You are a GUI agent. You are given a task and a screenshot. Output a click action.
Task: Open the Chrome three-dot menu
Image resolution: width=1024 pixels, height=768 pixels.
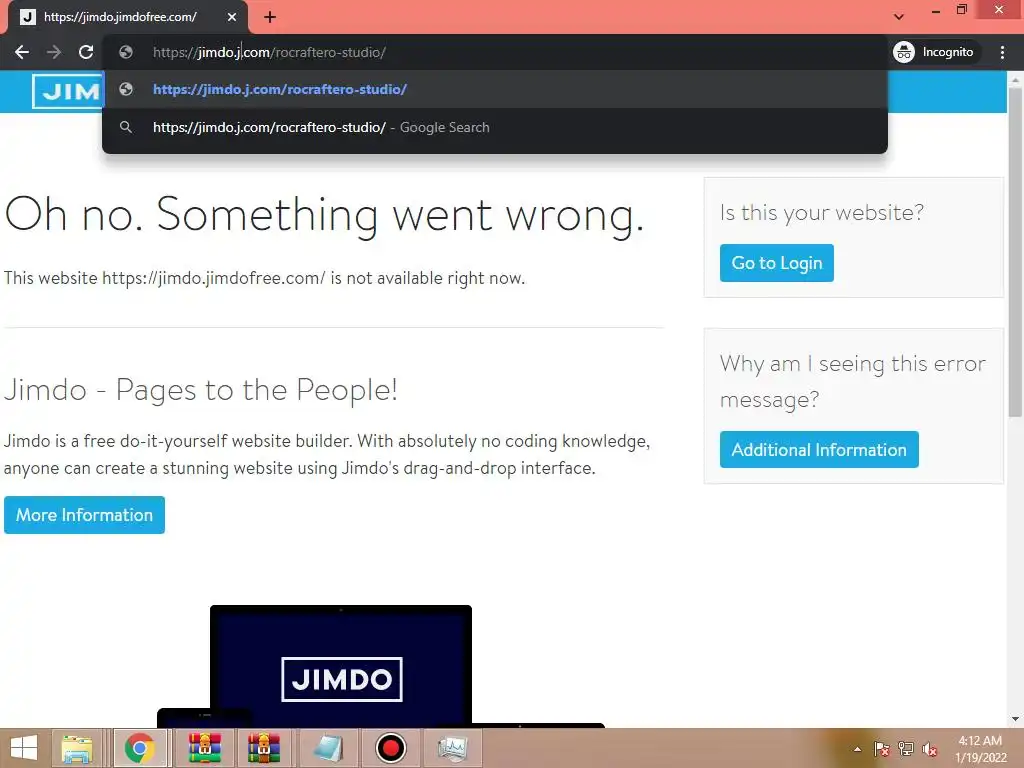coord(1002,52)
